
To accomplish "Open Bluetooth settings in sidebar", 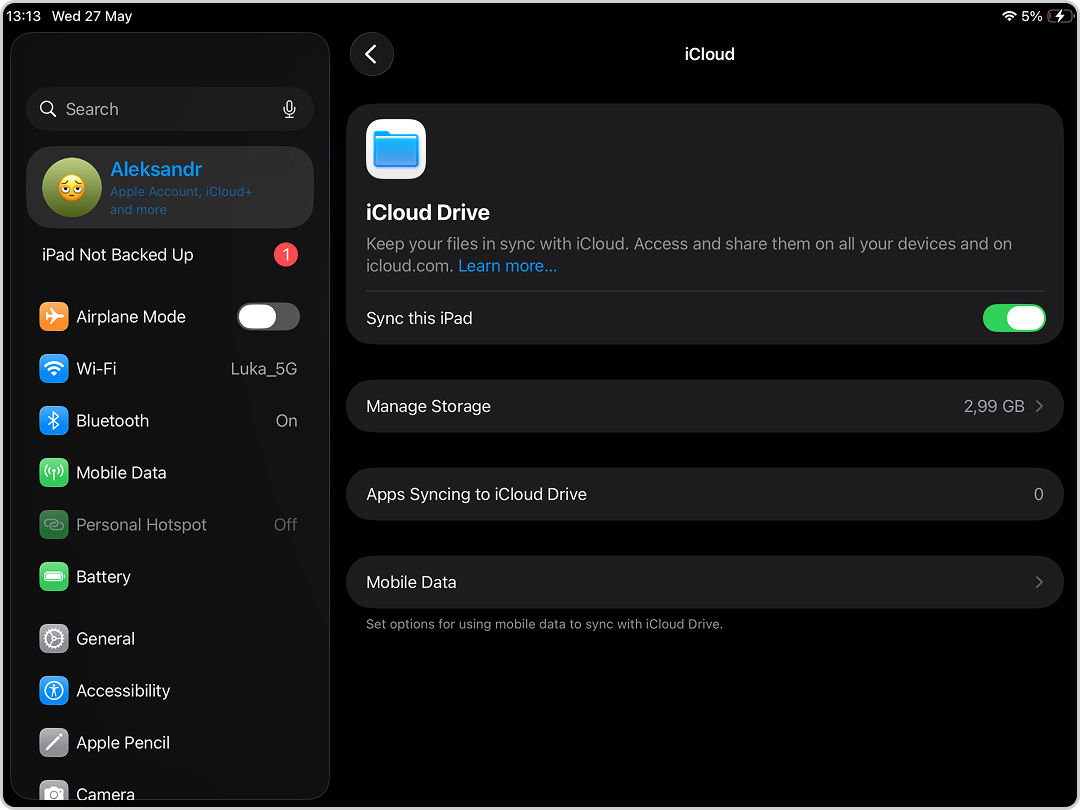I will point(169,421).
